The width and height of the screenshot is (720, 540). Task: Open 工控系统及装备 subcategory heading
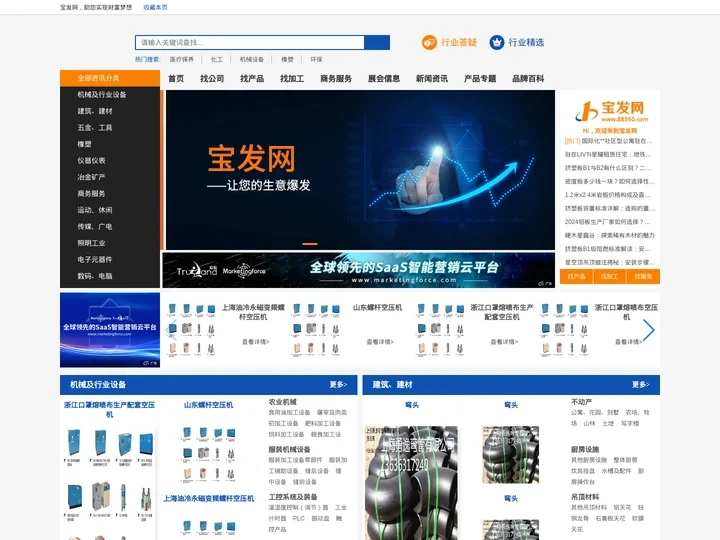tap(293, 497)
